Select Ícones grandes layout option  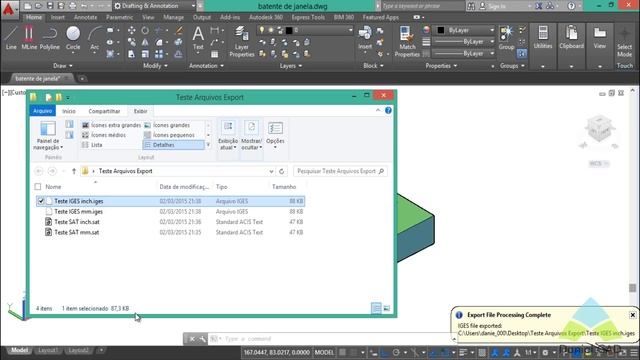tap(167, 125)
